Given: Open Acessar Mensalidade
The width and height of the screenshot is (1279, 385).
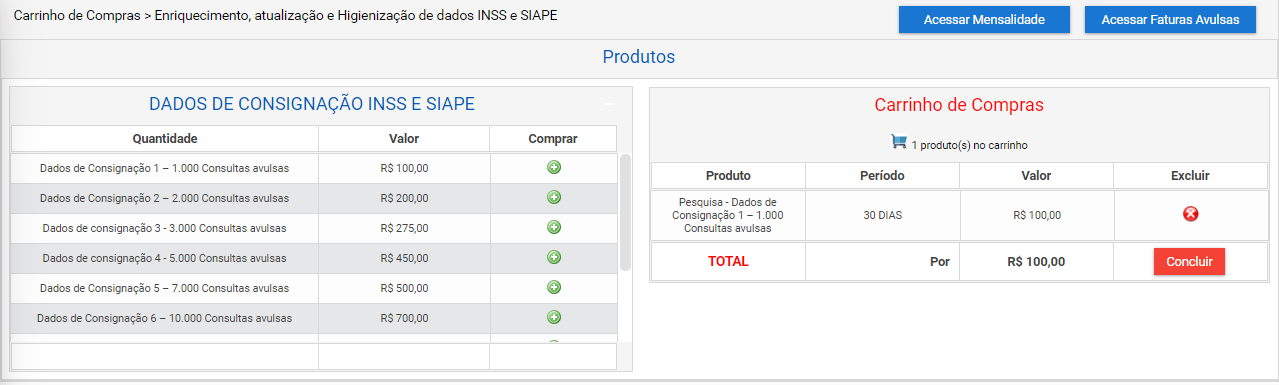Looking at the screenshot, I should (984, 20).
